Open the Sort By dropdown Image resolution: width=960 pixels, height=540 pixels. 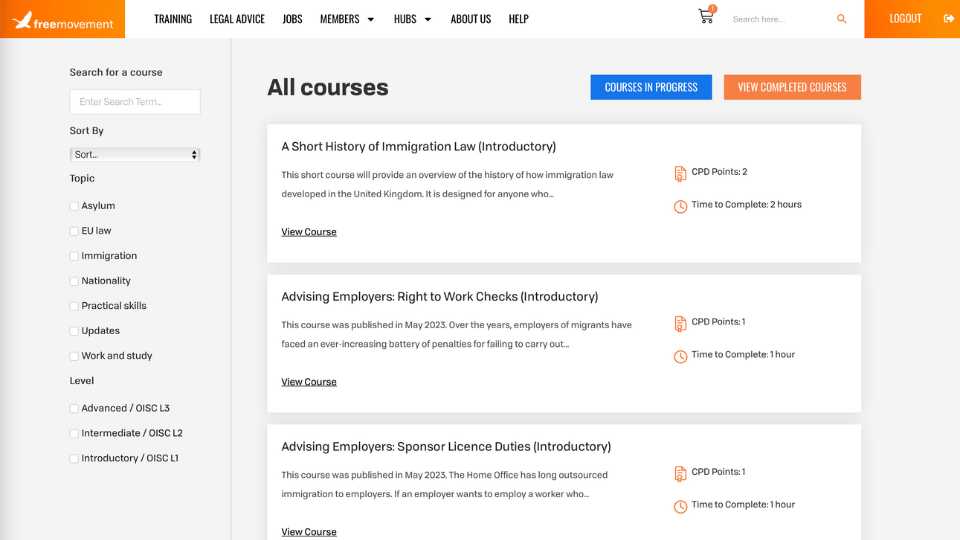[x=135, y=155]
